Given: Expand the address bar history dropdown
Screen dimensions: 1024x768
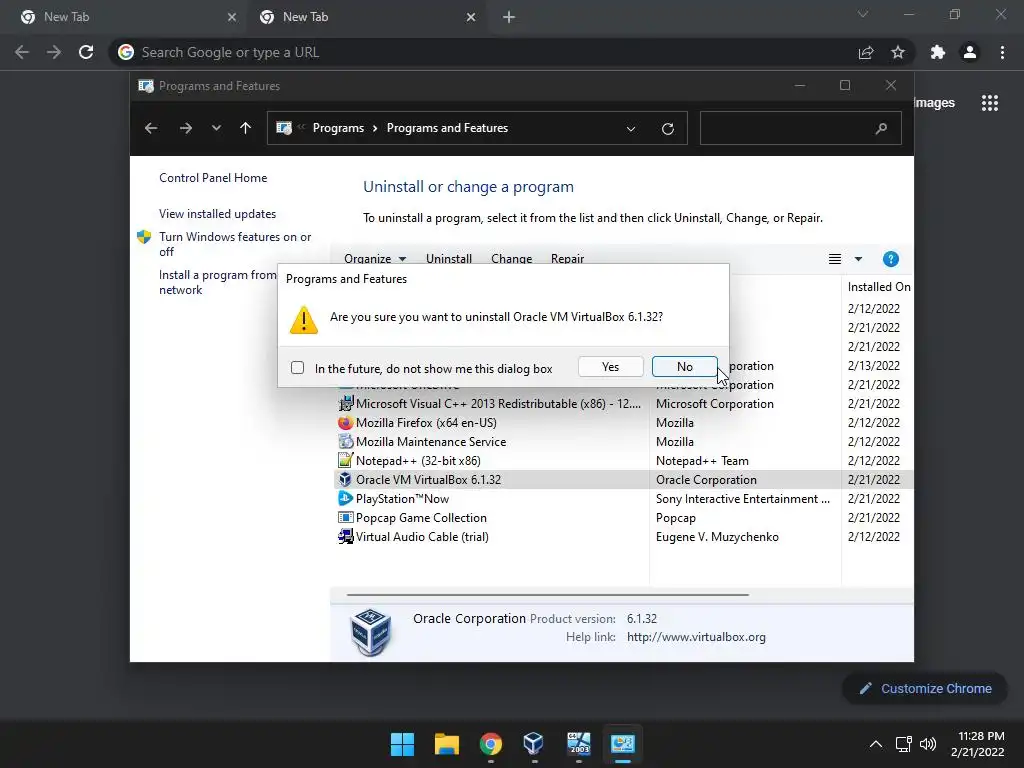Looking at the screenshot, I should pyautogui.click(x=631, y=129).
